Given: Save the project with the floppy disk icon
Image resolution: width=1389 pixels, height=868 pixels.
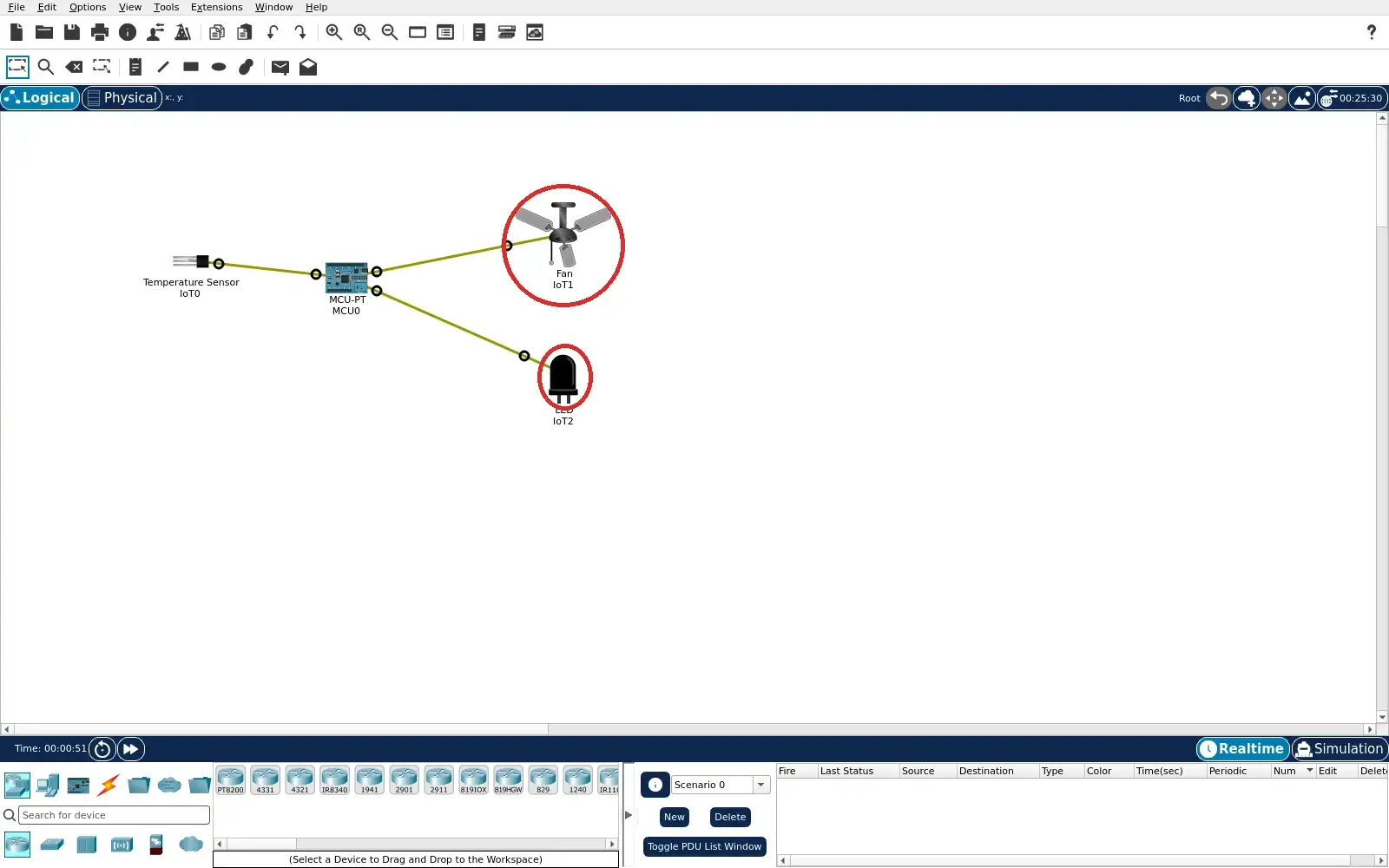Looking at the screenshot, I should 72,32.
